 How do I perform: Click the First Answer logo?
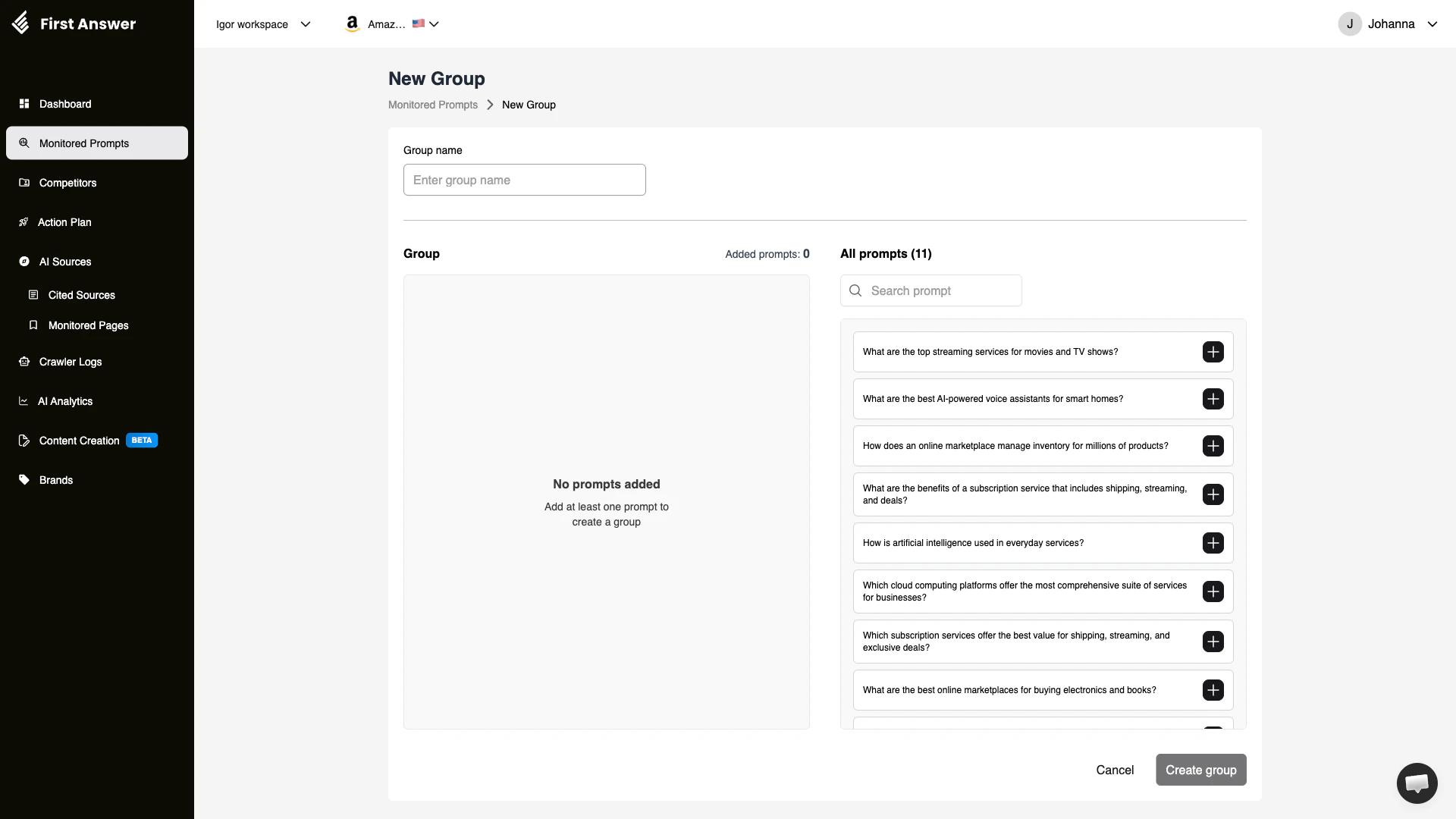click(x=74, y=24)
